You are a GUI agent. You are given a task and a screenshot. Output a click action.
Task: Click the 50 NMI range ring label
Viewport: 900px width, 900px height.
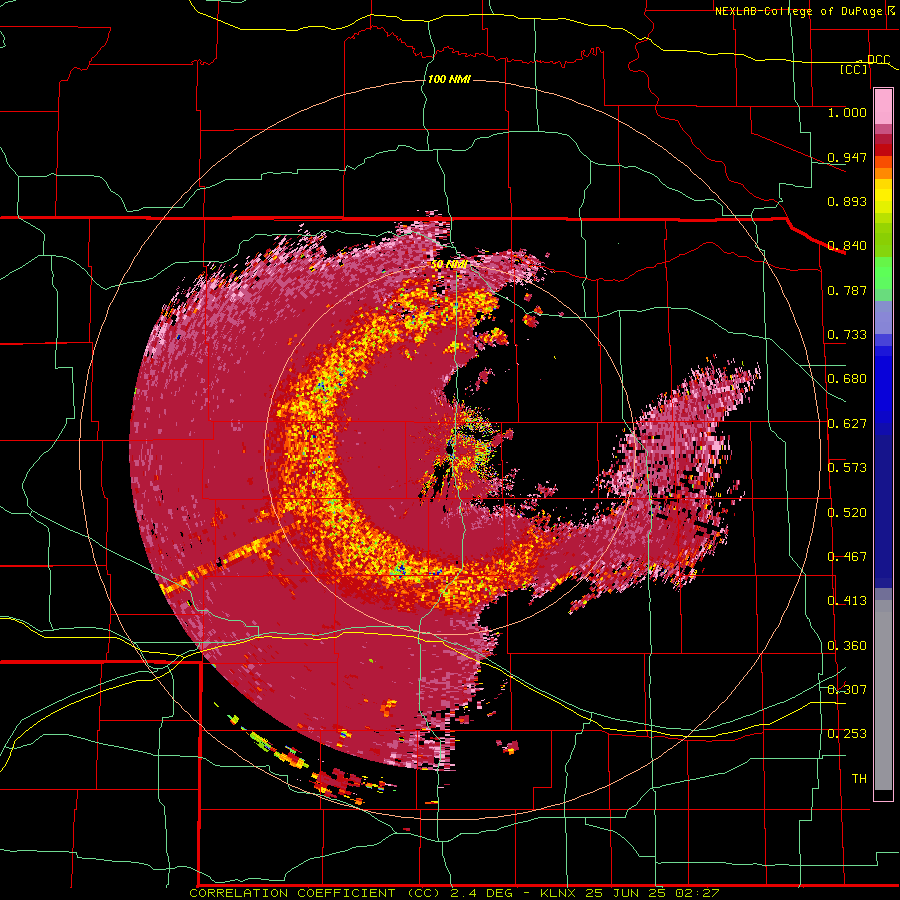click(449, 265)
